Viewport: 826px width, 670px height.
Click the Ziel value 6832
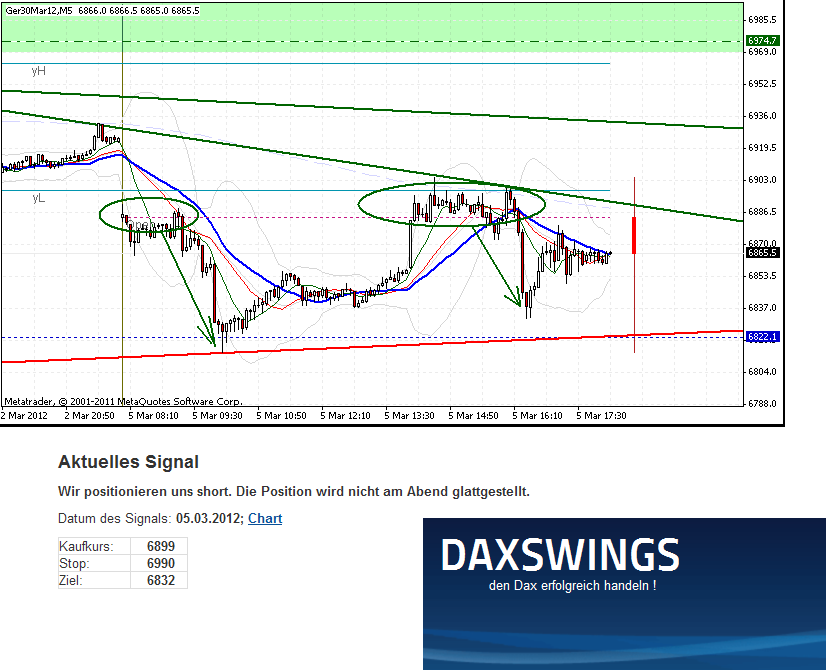[161, 580]
